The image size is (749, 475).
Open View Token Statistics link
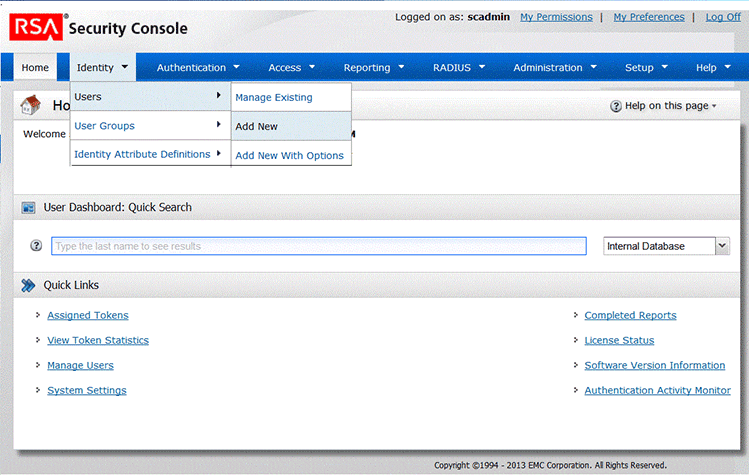pos(98,340)
